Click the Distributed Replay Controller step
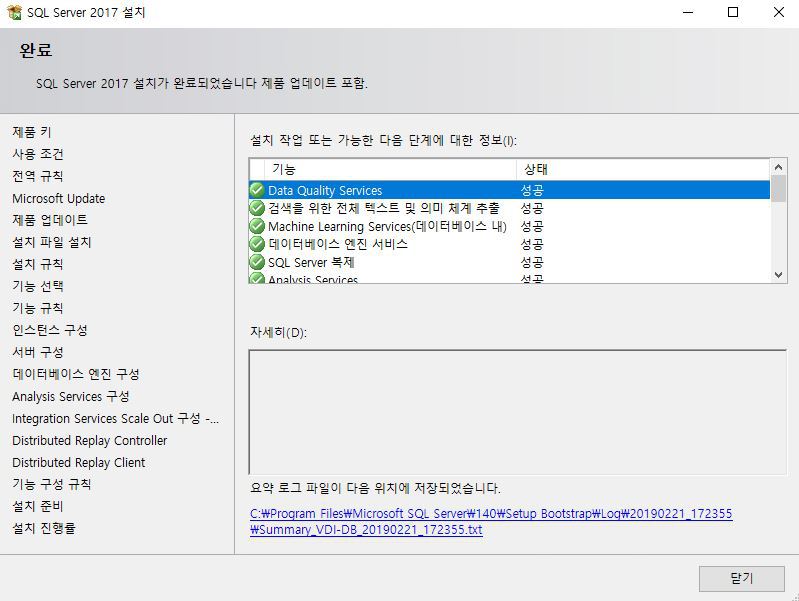The height and width of the screenshot is (601, 799). pos(90,440)
